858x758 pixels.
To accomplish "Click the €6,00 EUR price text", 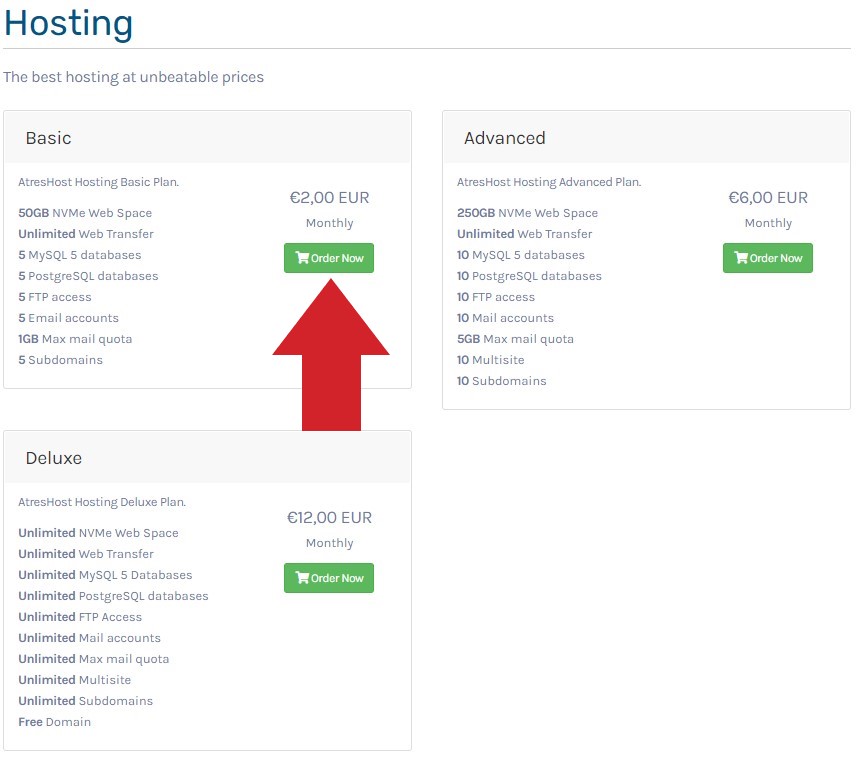I will click(x=768, y=198).
